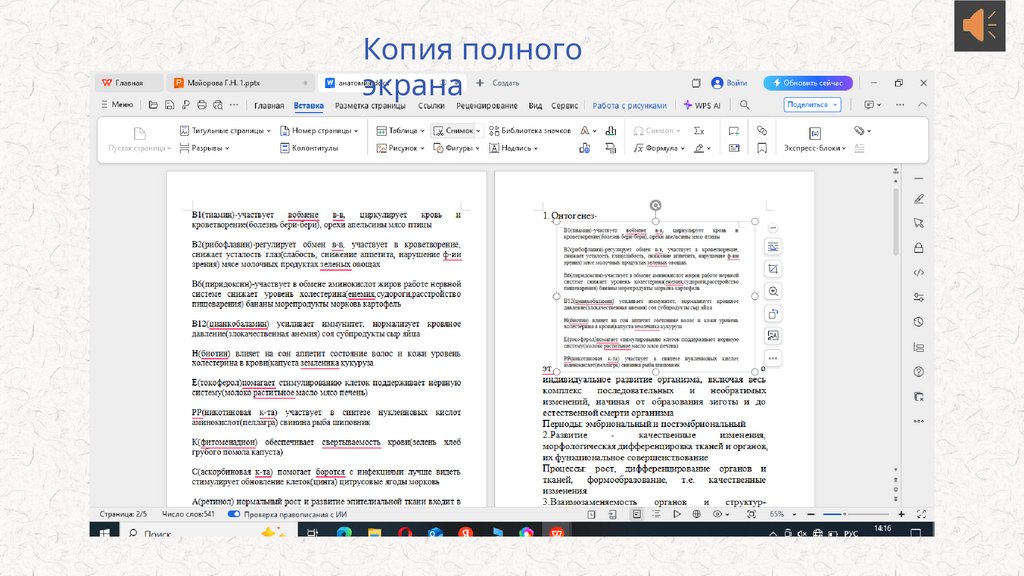Expand the Таблица dropdown

(400, 130)
